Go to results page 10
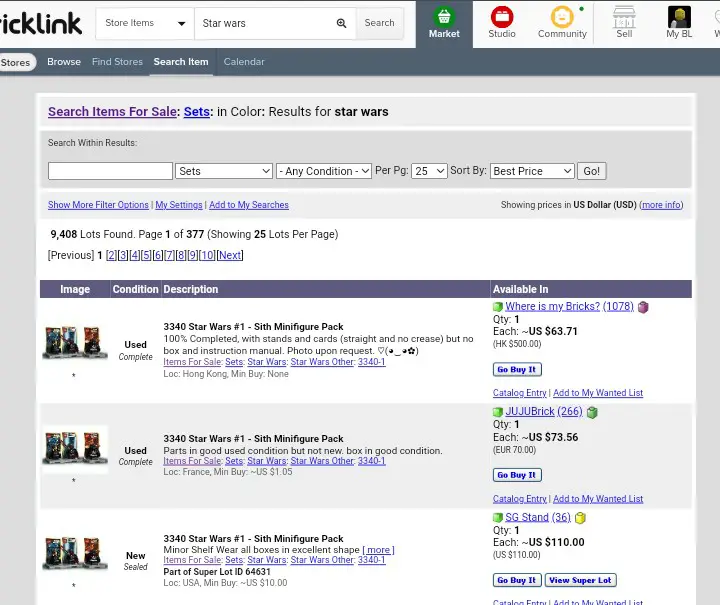The width and height of the screenshot is (720, 605). 207,255
